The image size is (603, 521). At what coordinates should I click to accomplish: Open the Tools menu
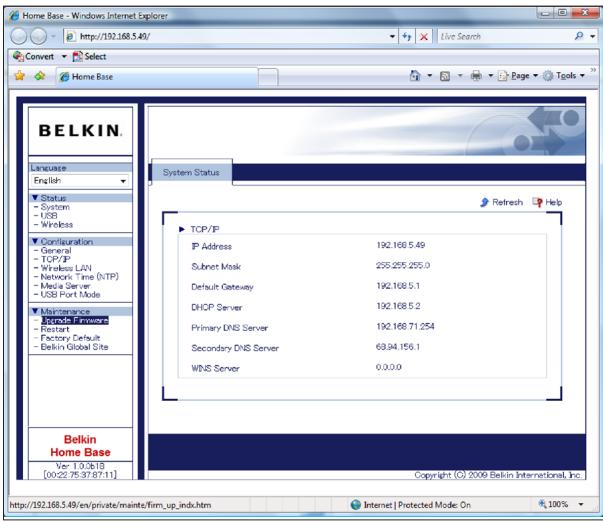[564, 76]
